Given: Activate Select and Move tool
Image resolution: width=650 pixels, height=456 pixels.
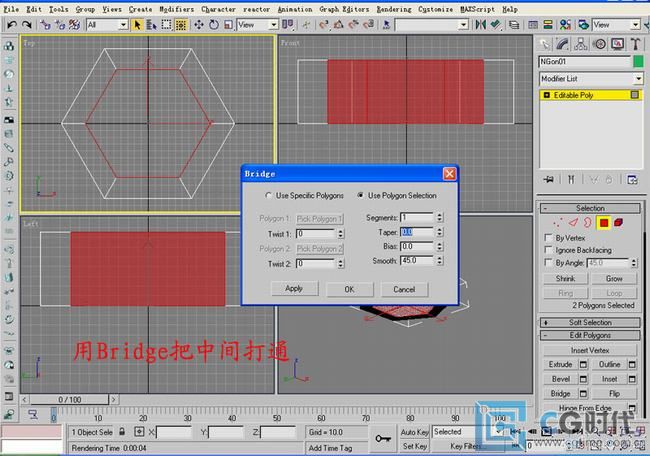Looking at the screenshot, I should point(199,25).
